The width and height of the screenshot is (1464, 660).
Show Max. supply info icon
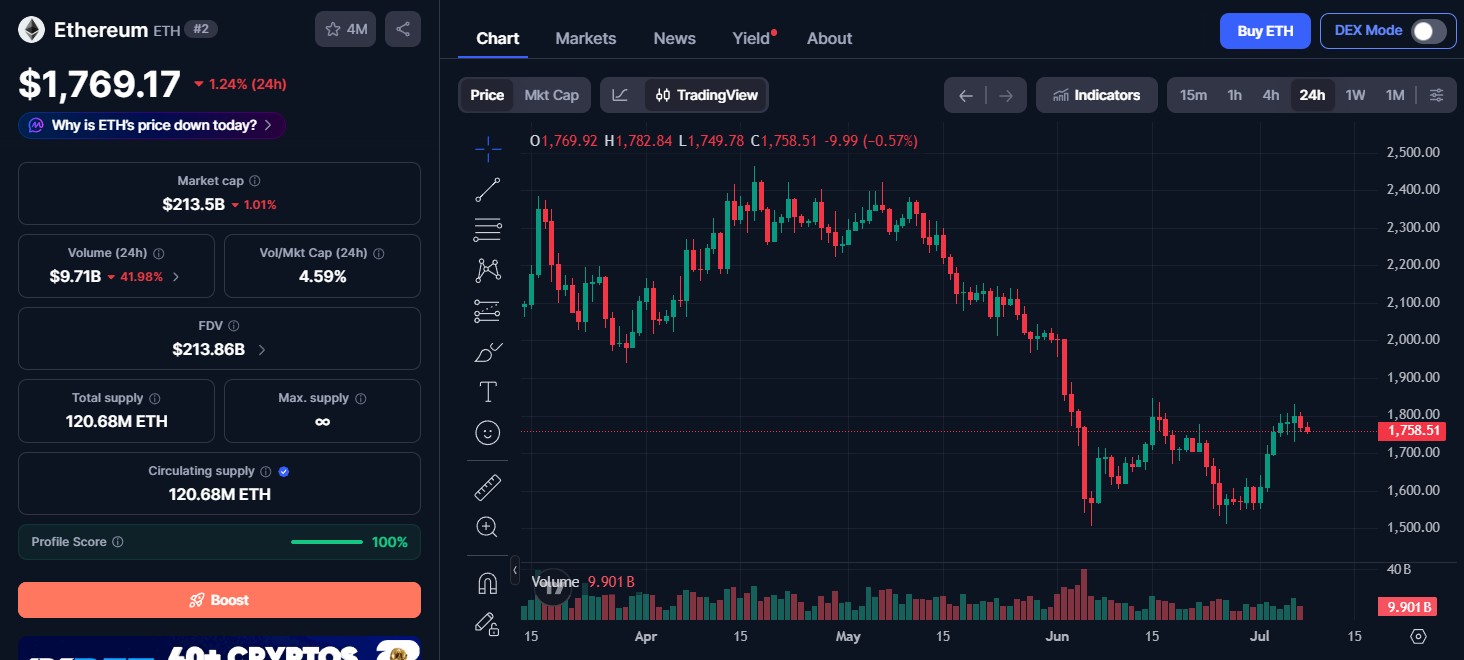click(361, 398)
